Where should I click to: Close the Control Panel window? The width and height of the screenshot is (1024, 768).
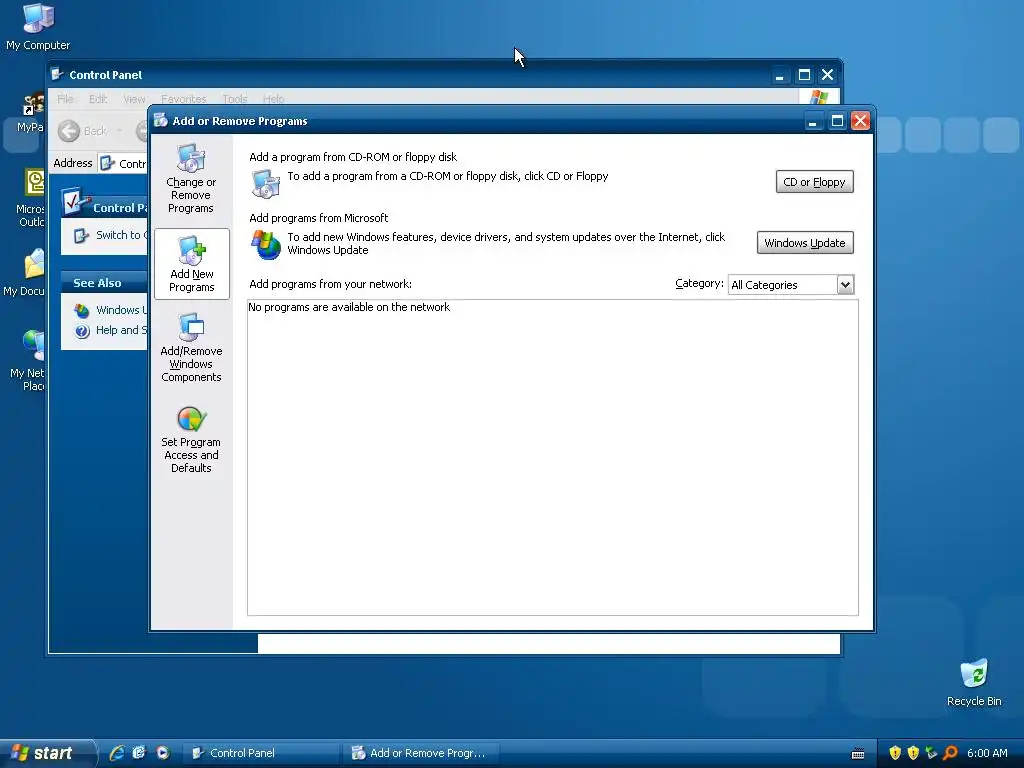[x=827, y=74]
